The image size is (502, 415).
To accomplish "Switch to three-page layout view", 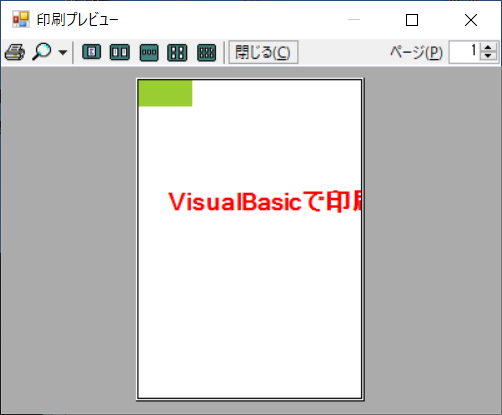I will click(x=149, y=53).
